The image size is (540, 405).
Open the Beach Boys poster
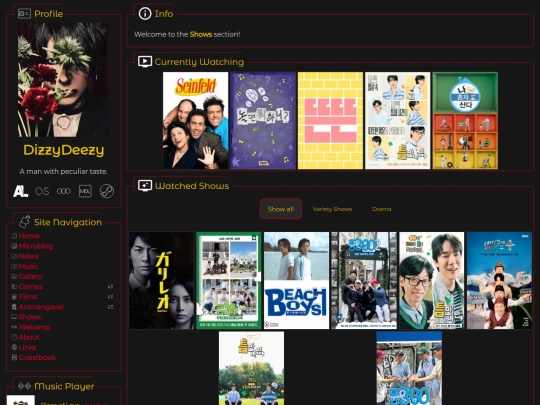[x=296, y=280]
